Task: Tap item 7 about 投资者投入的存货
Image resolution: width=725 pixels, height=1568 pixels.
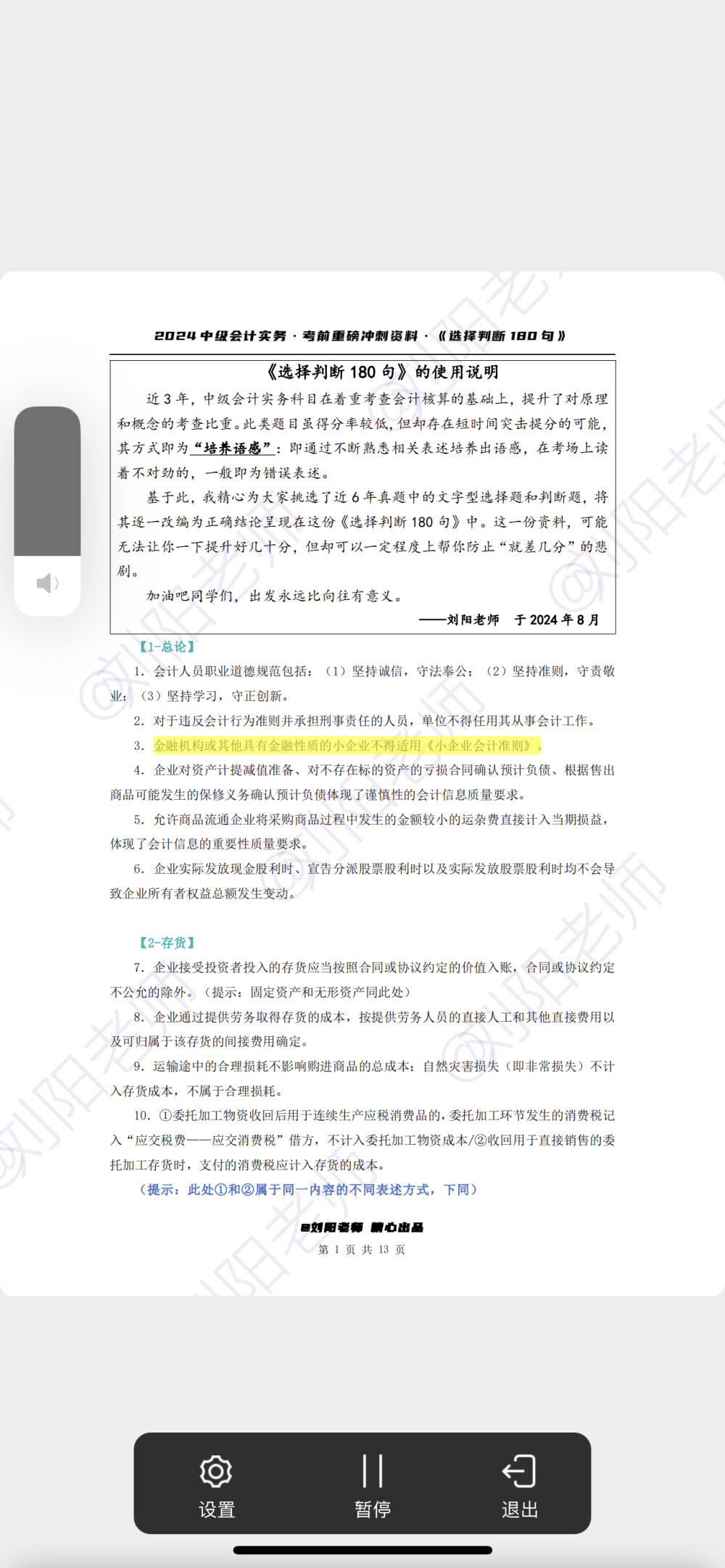Action: coord(362,980)
